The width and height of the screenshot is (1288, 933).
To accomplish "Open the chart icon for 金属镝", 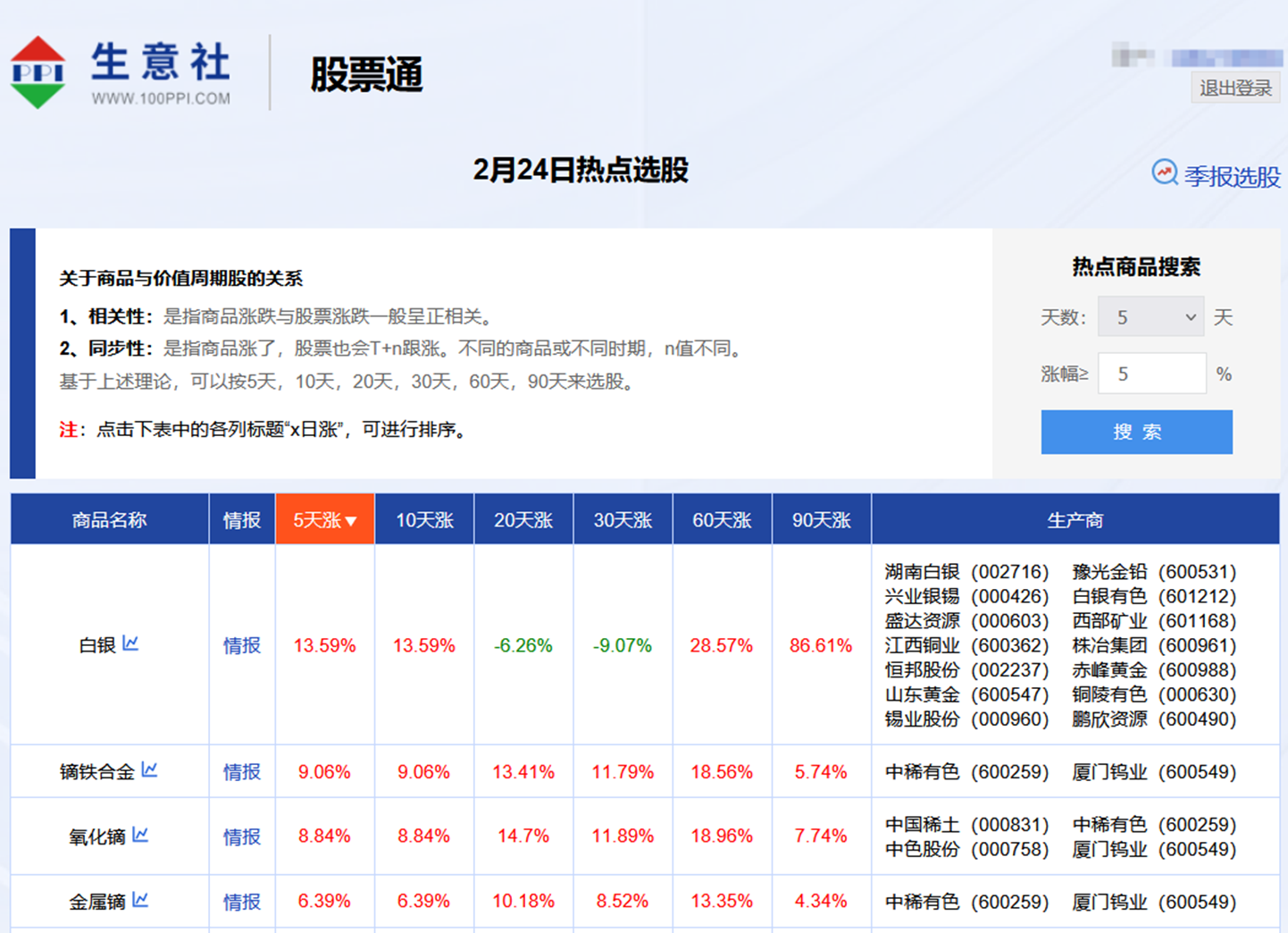I will pyautogui.click(x=140, y=900).
